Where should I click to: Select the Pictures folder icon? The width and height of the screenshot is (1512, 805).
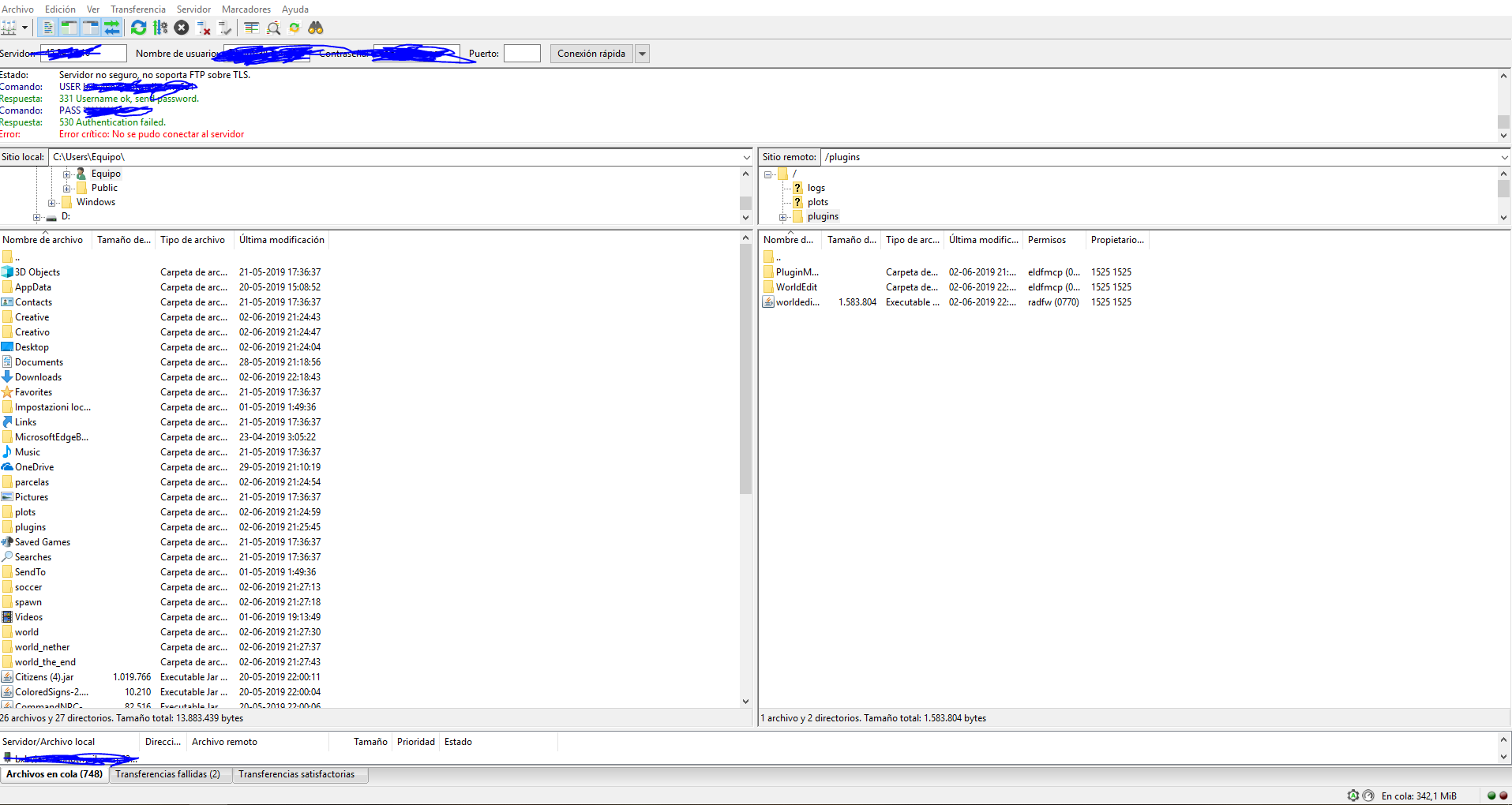point(7,497)
